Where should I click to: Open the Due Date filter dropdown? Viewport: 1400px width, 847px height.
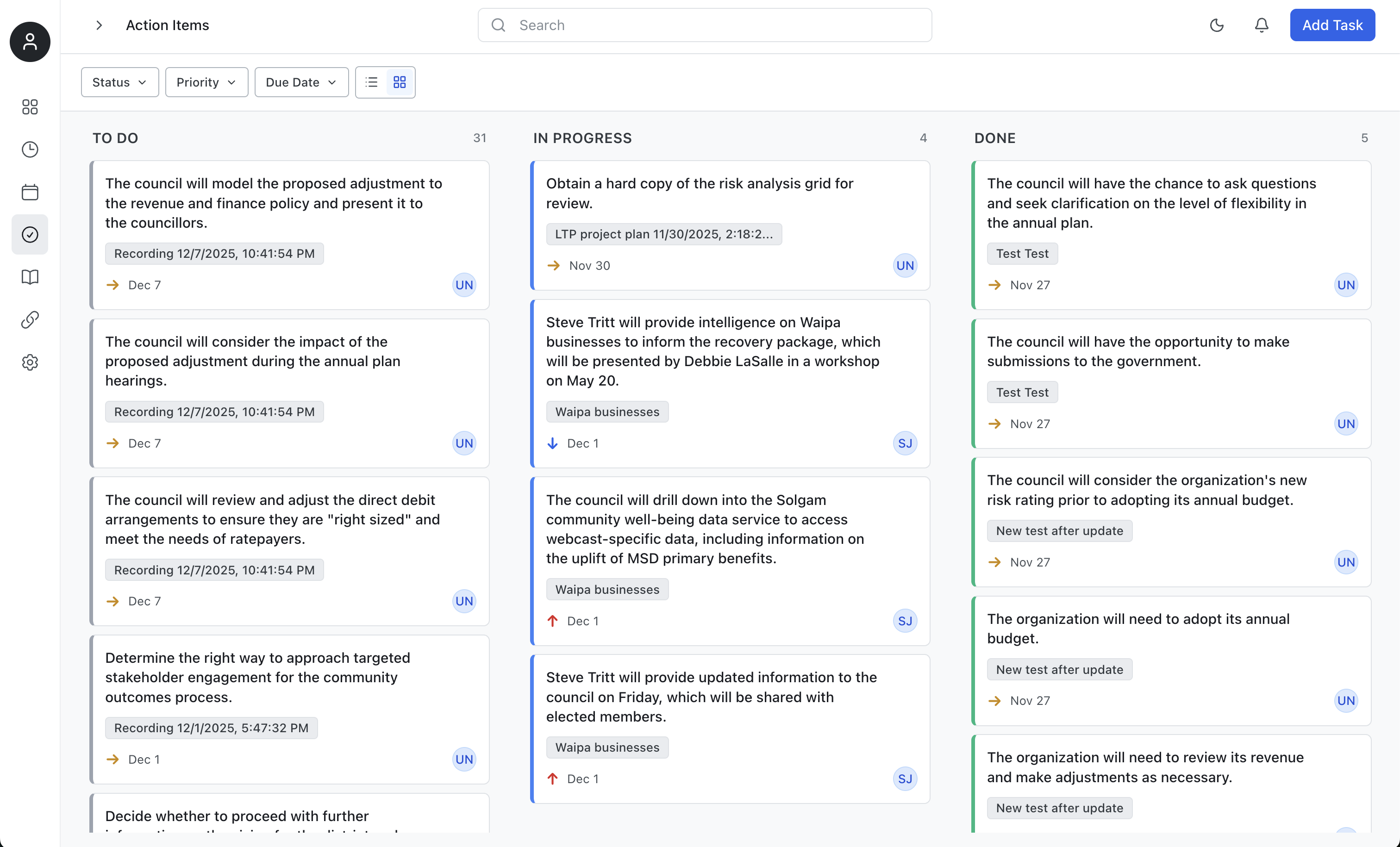click(301, 82)
